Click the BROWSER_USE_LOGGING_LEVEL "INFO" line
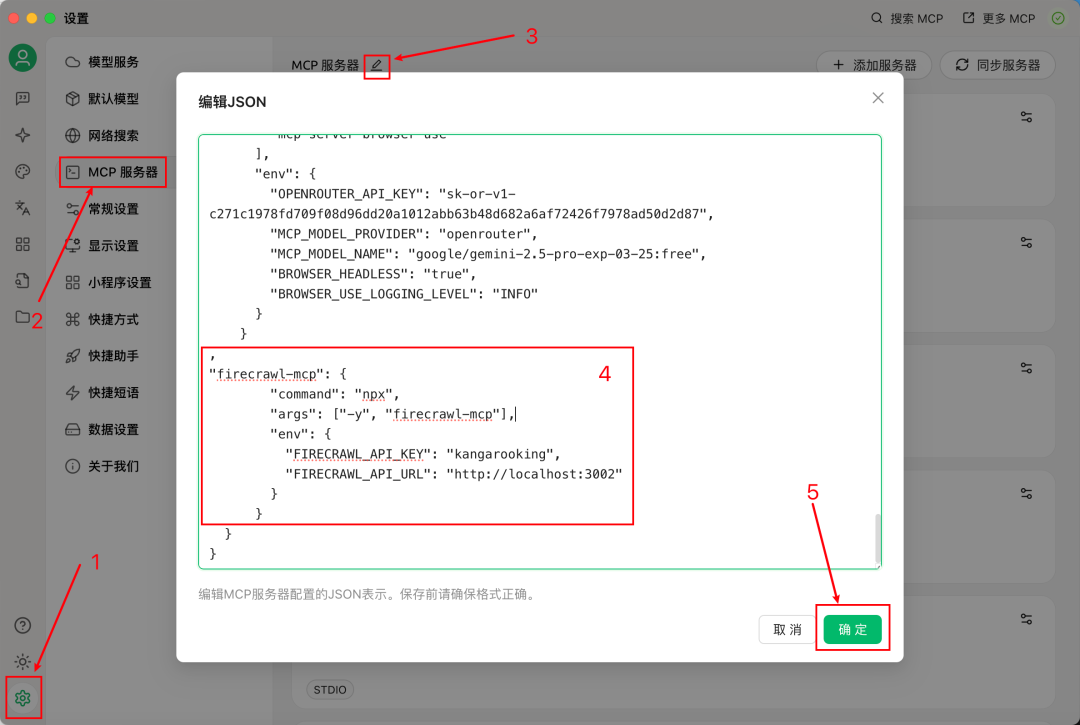 coord(404,293)
